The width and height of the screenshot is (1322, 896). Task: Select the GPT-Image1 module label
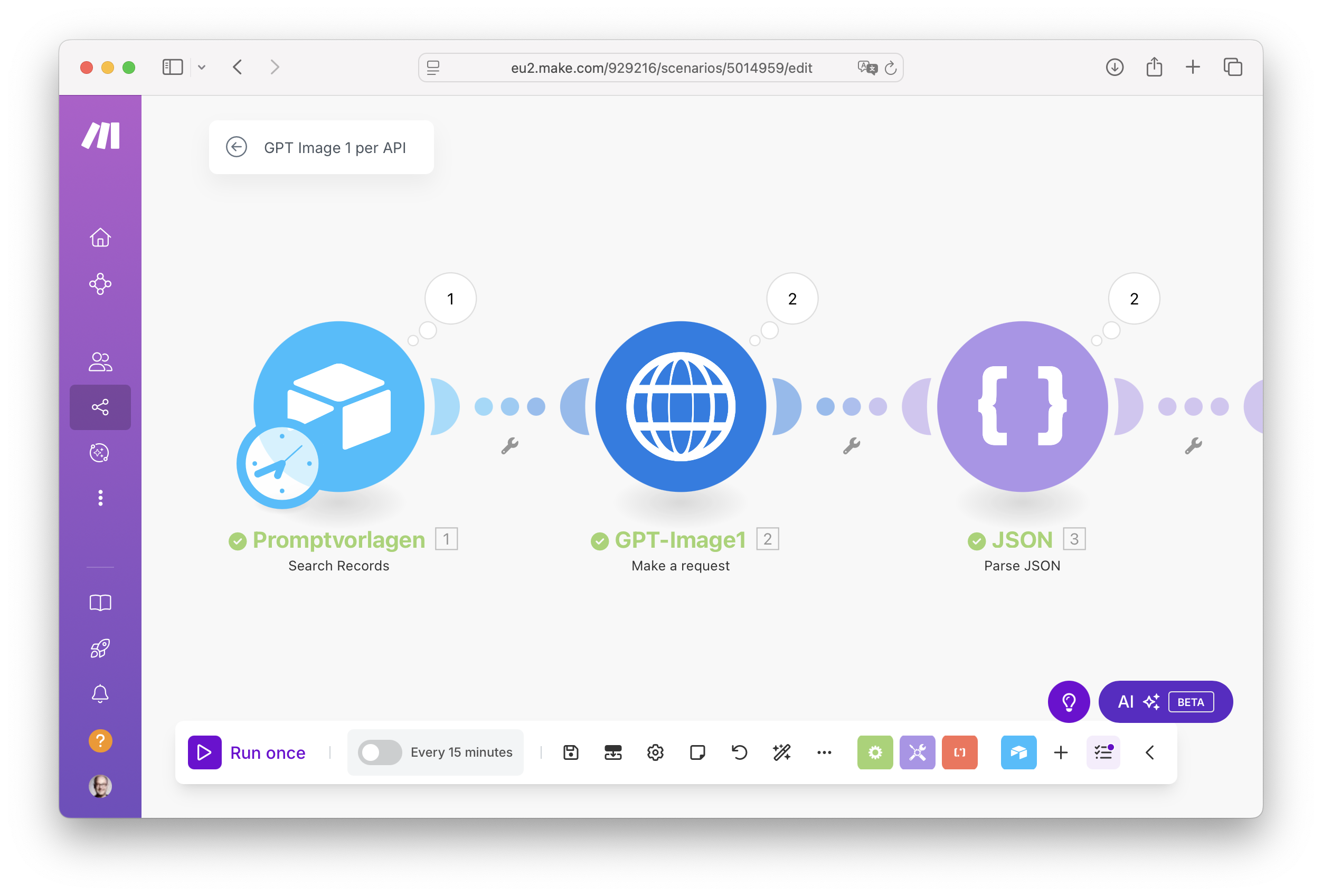[x=681, y=540]
